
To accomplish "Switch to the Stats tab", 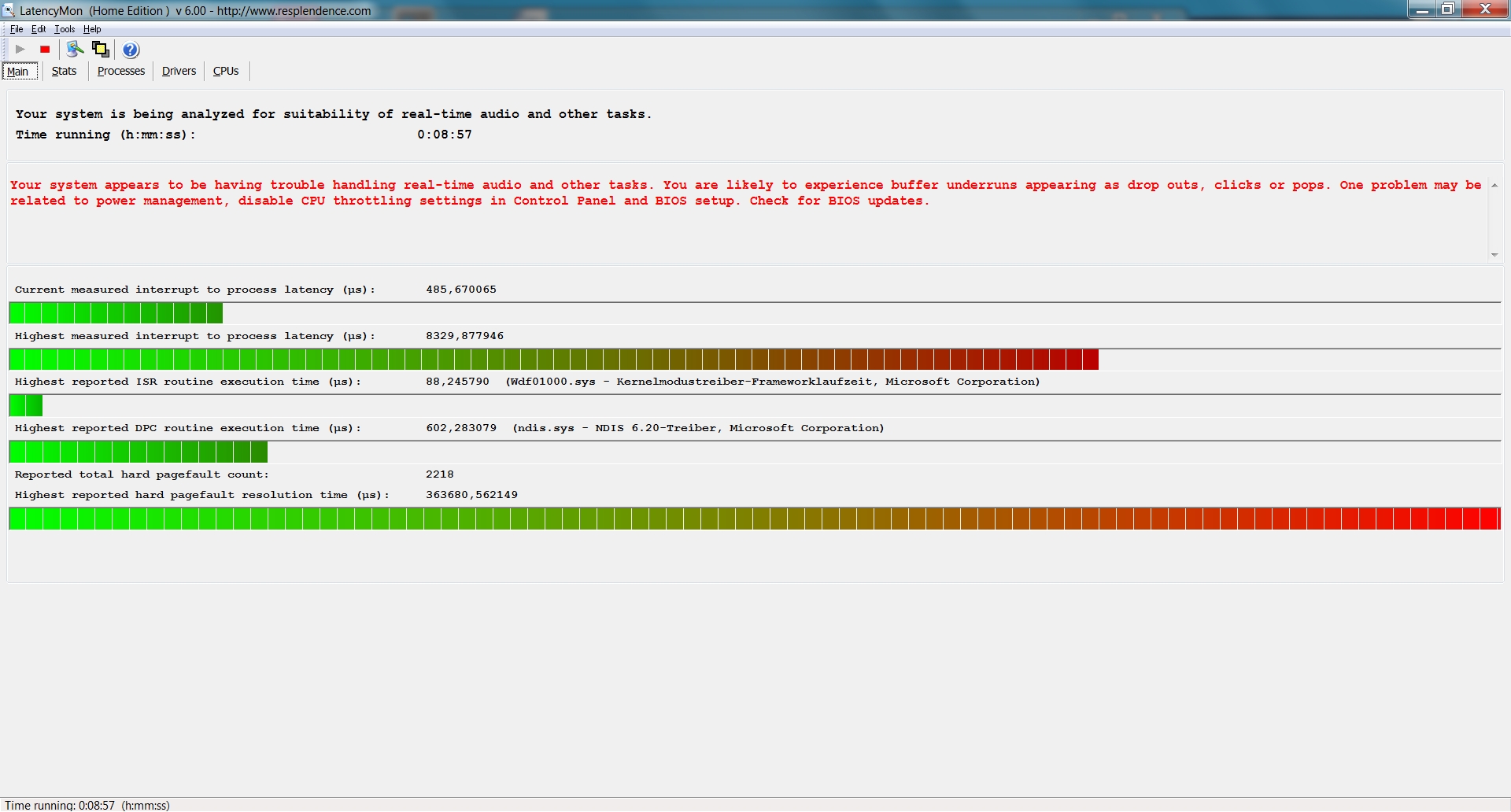I will click(x=64, y=71).
